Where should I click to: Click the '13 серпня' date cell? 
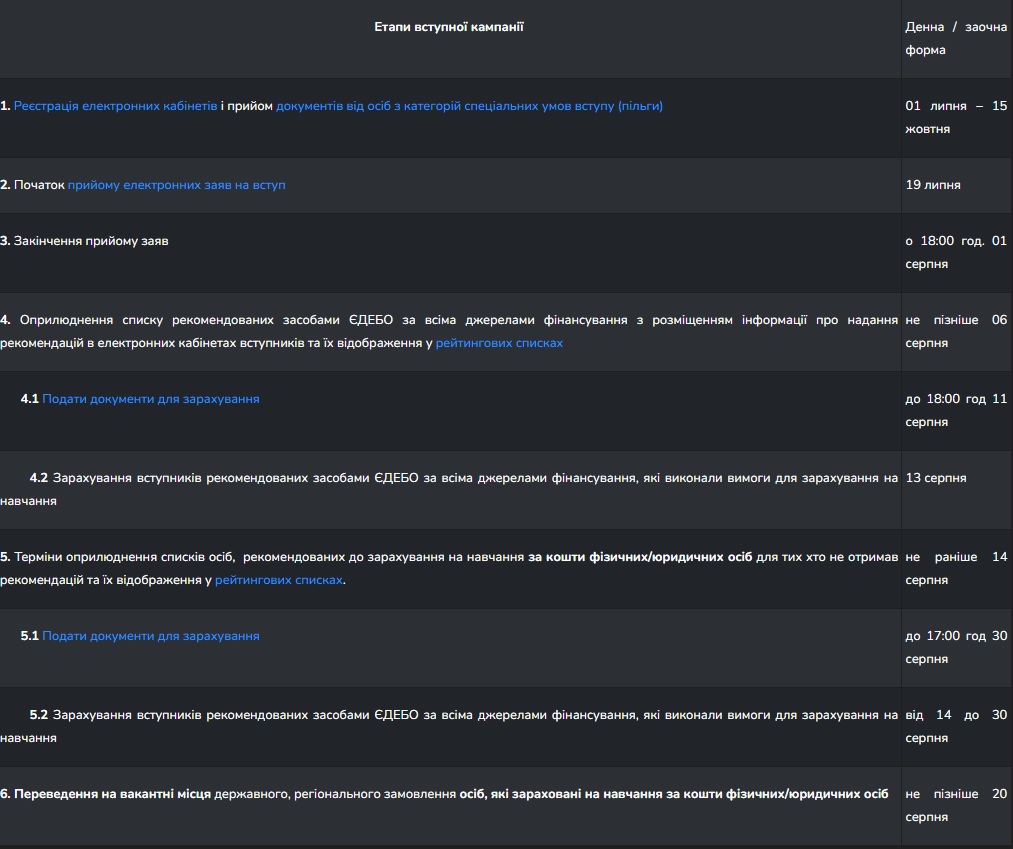coord(936,478)
